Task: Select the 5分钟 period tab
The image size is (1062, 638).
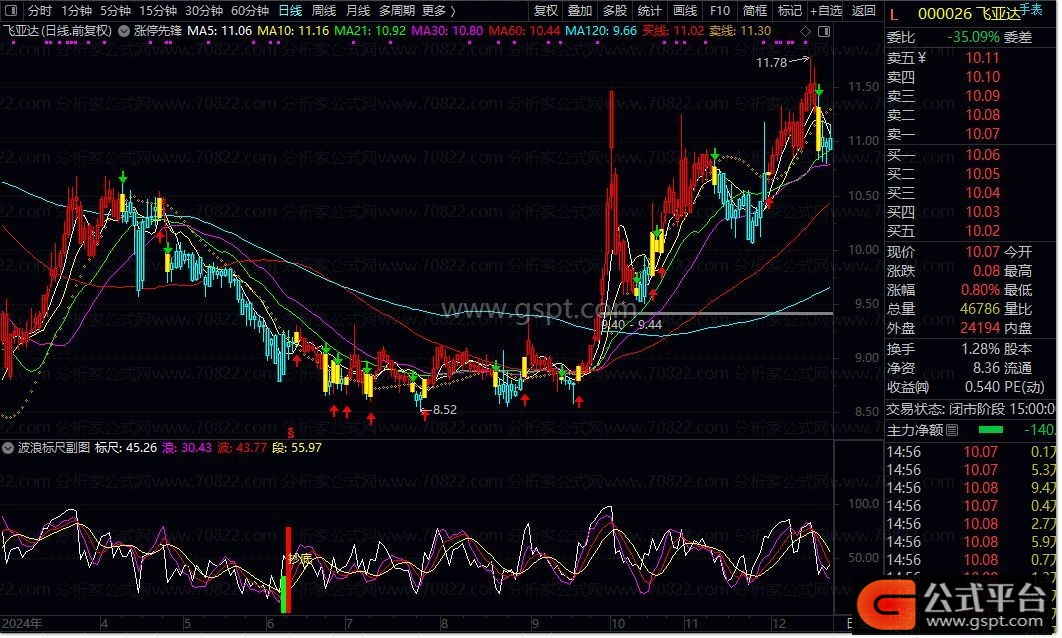Action: [116, 11]
